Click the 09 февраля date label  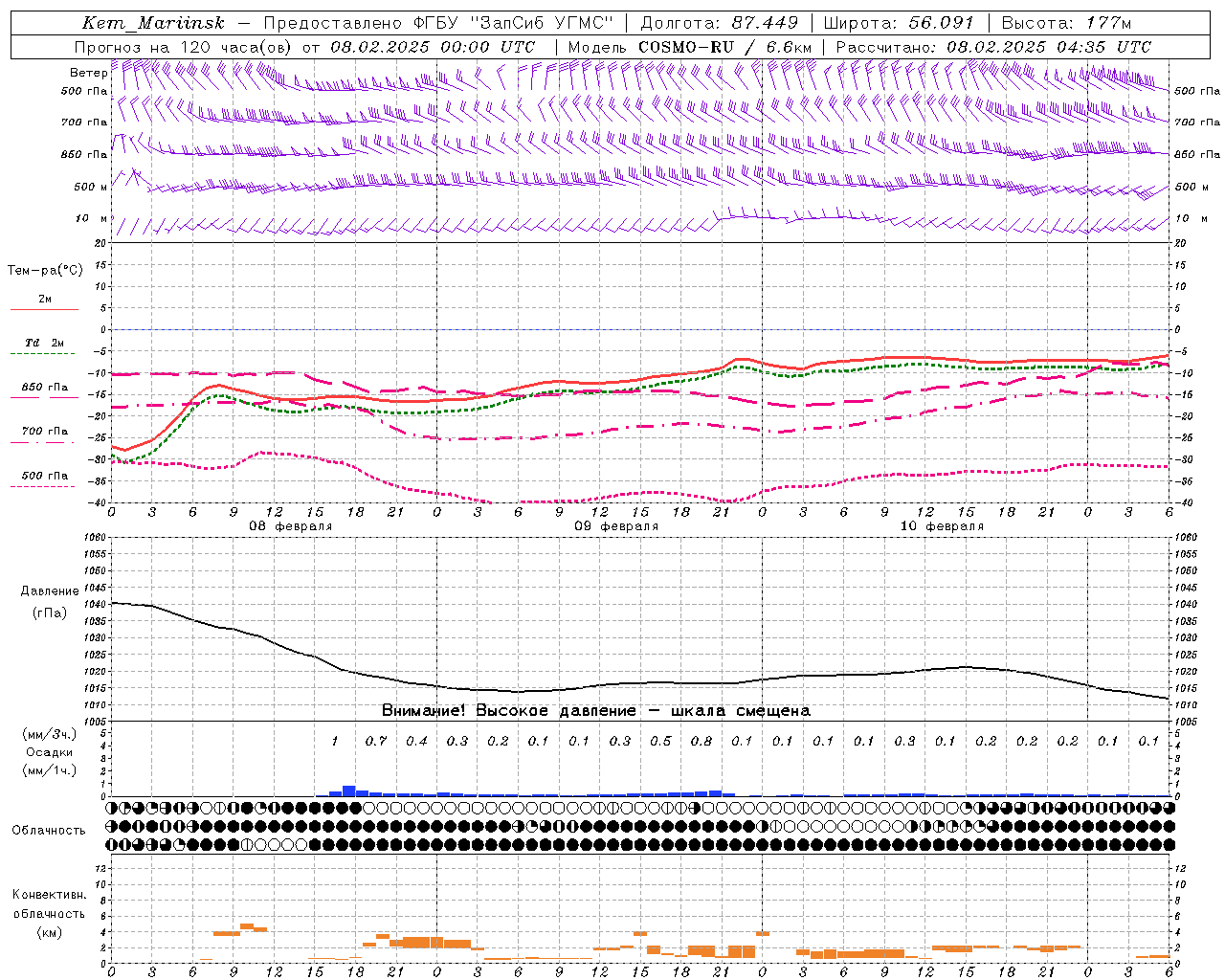[616, 526]
